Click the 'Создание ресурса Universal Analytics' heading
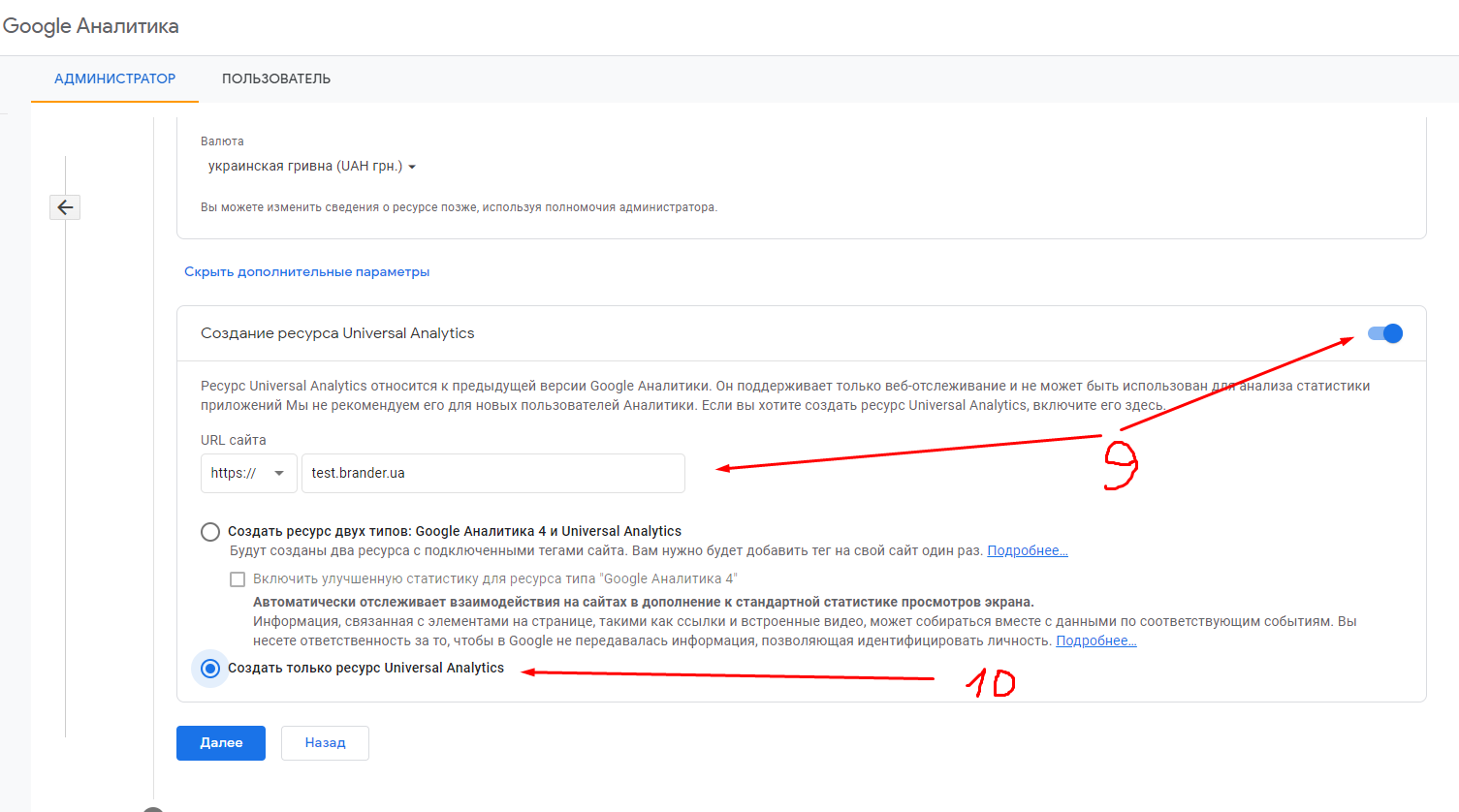 (x=337, y=333)
